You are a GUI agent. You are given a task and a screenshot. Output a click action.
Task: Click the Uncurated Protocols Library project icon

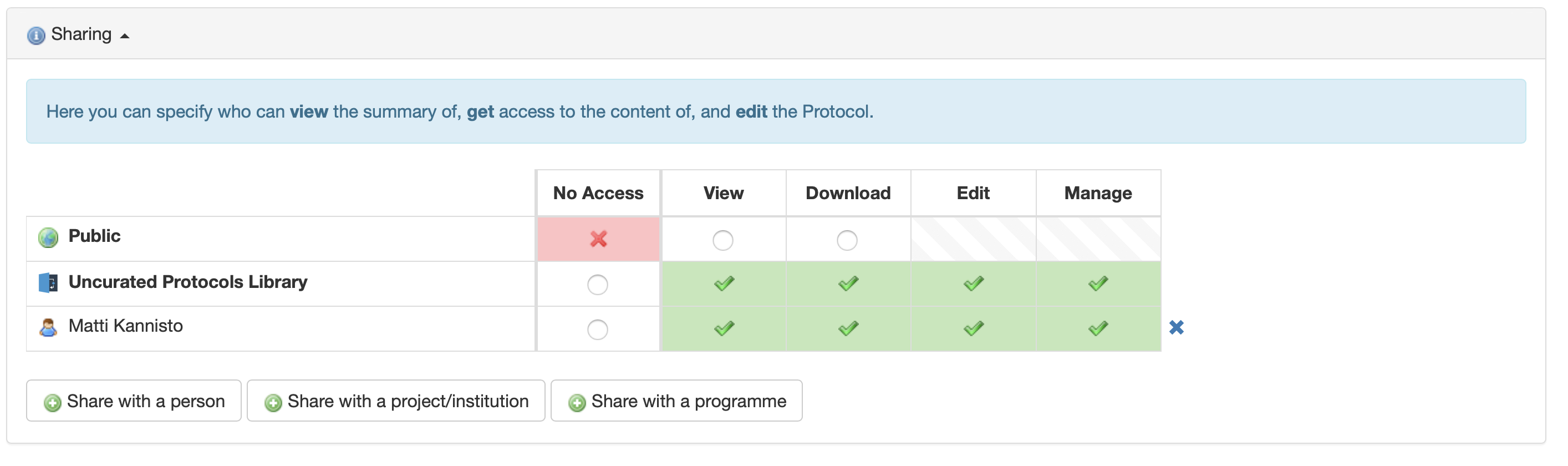[48, 282]
